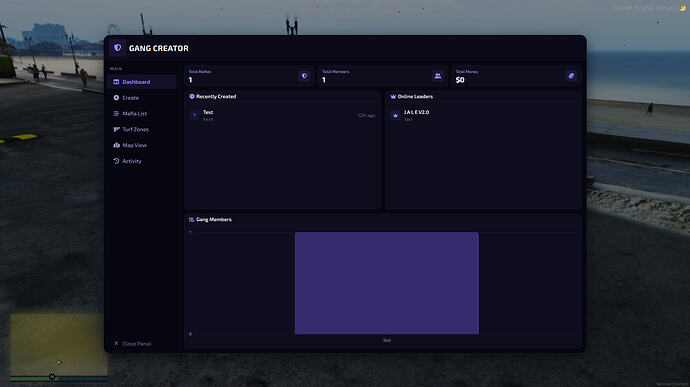Click the Test label under the chart
Screen dimensions: 690x387
[x=387, y=340]
